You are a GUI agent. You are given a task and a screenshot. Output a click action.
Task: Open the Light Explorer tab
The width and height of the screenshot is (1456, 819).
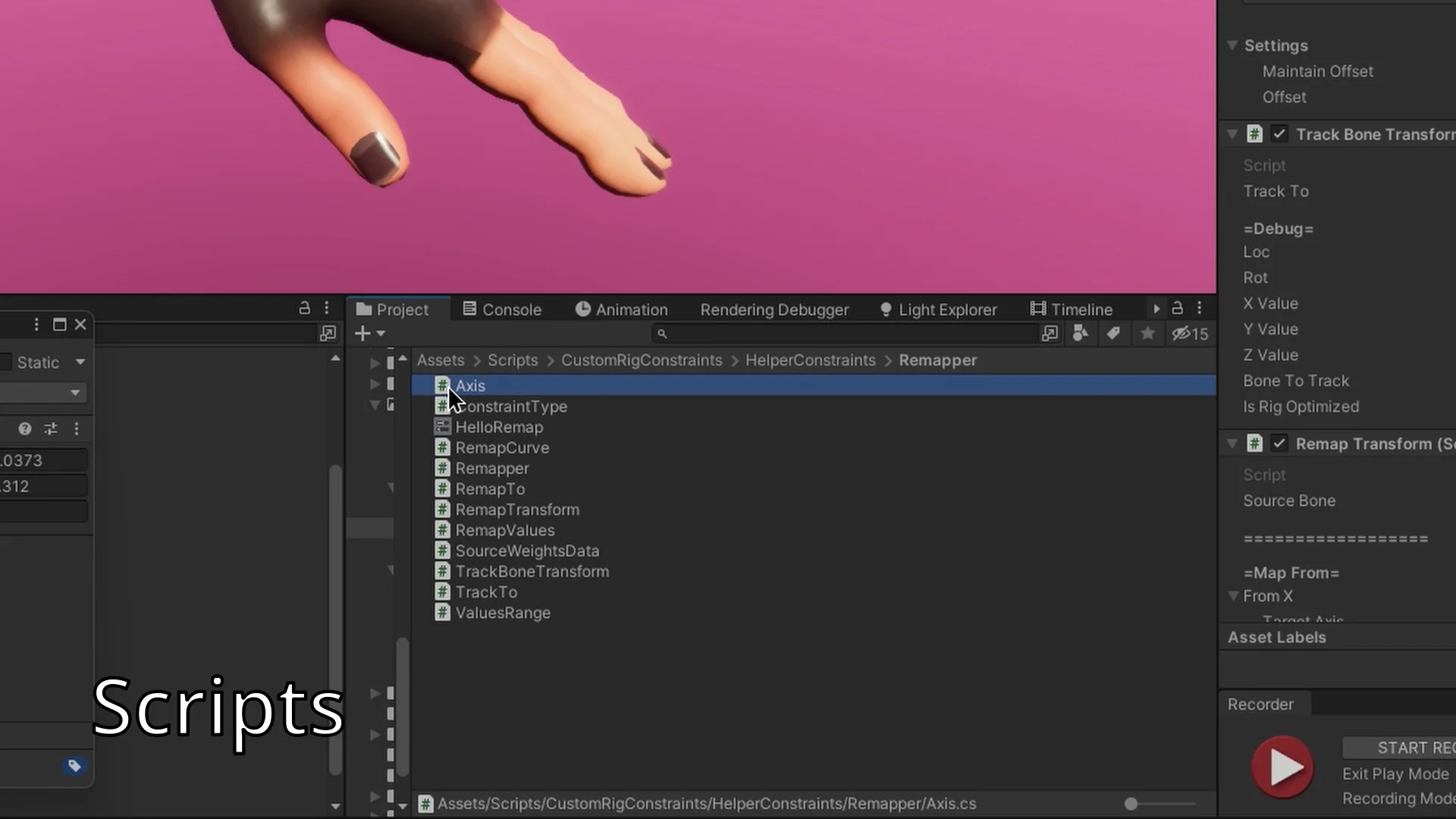(x=946, y=309)
